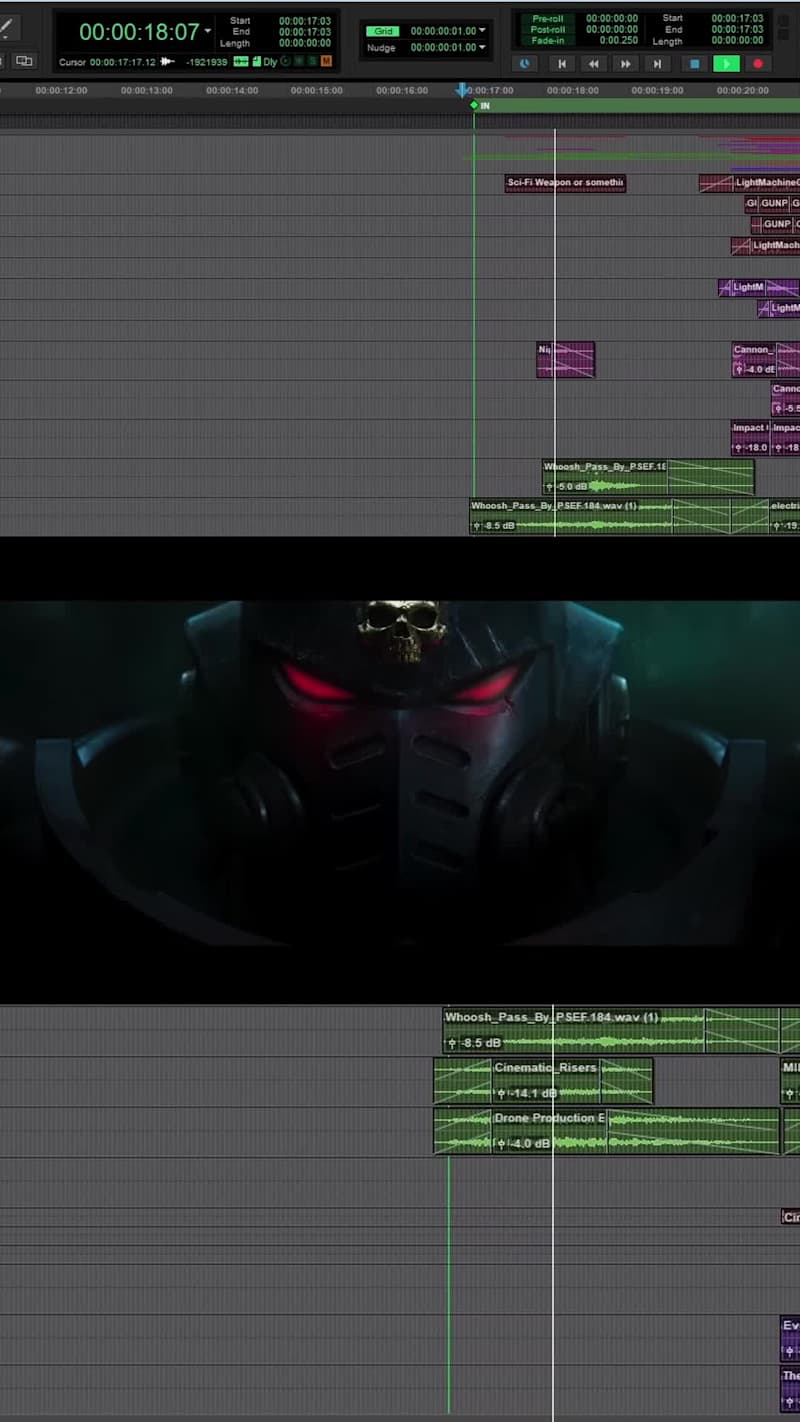Click the Fast Forward transport button
800x1422 pixels.
[x=626, y=64]
